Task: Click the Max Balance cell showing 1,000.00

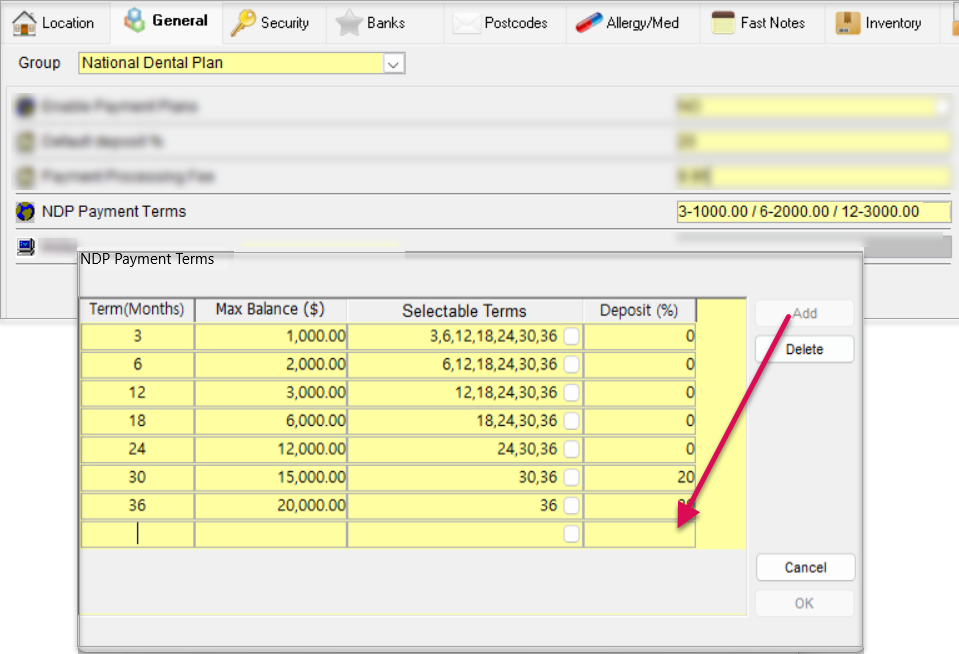Action: point(270,336)
